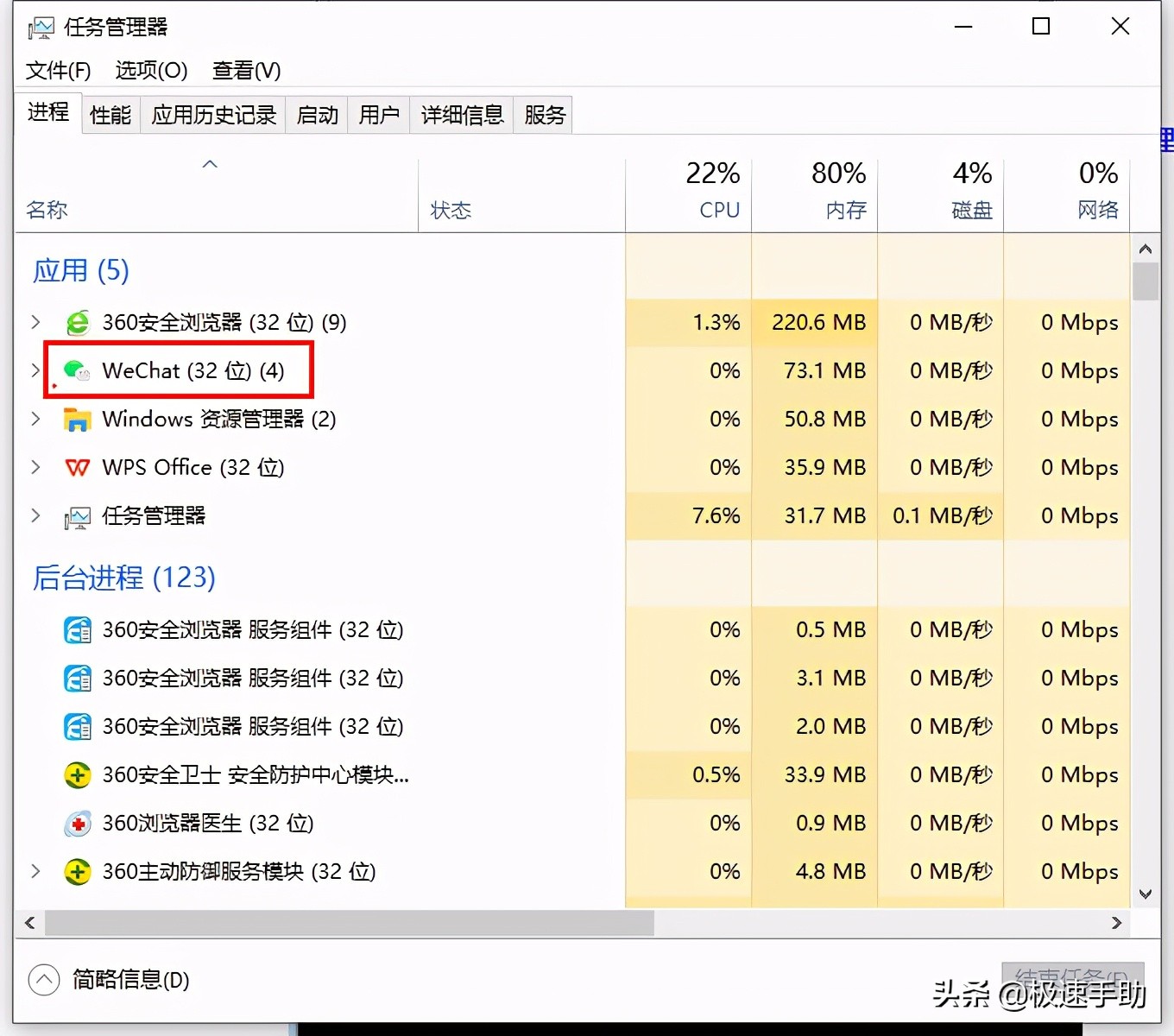Click the 360安全浏览器 (32 位) (9) app icon

point(78,323)
